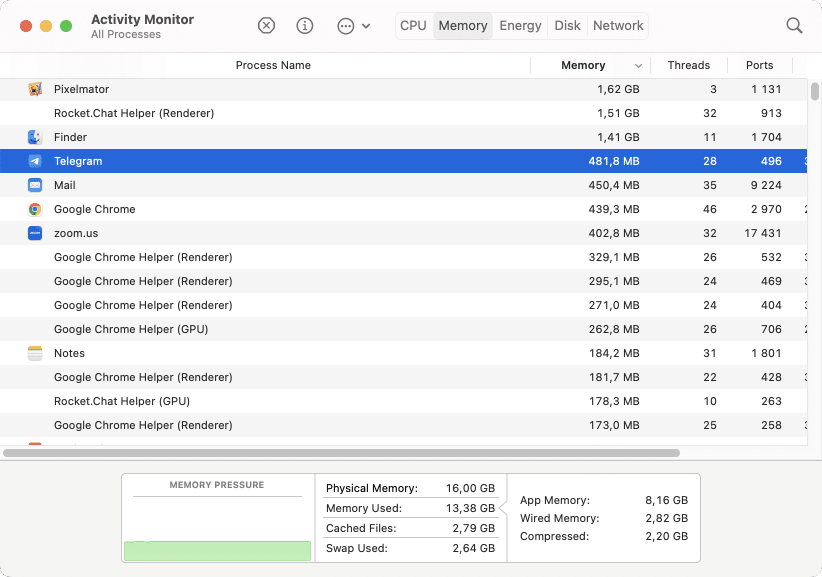Select the Rocket.Chat Helper (Renderer) row
Screen dimensions: 822x577
(403, 113)
